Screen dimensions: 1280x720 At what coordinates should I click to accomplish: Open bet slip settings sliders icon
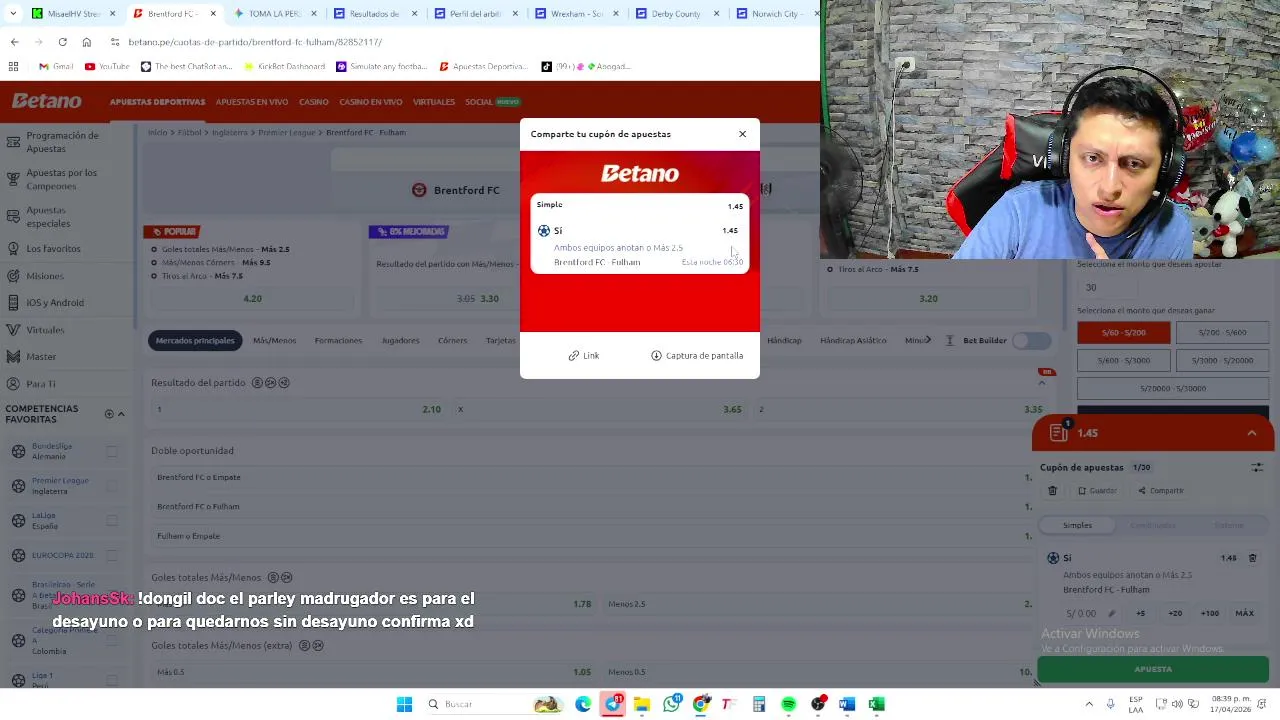[1257, 467]
